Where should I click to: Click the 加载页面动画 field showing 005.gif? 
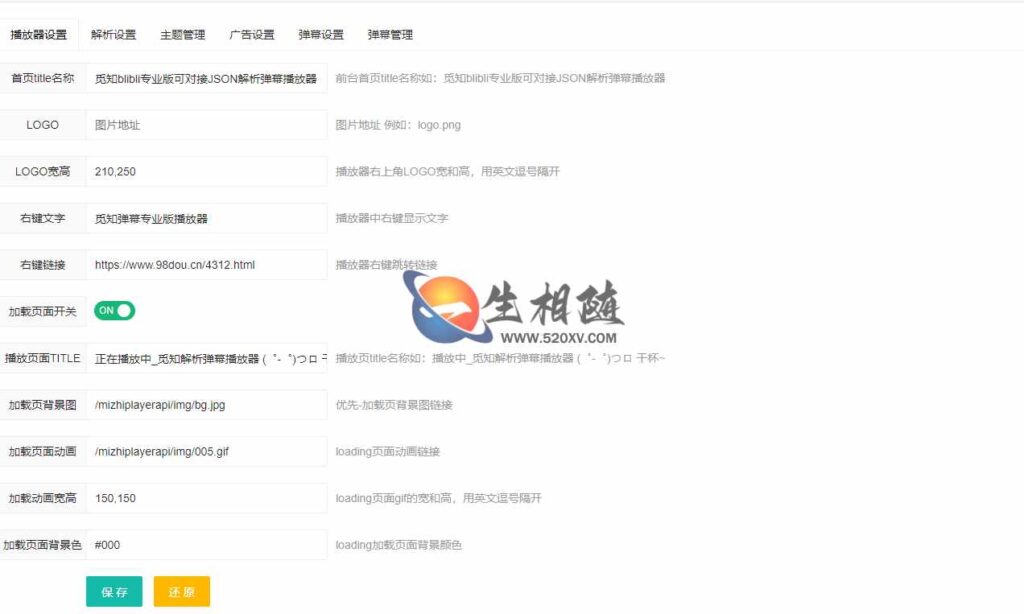[205, 451]
